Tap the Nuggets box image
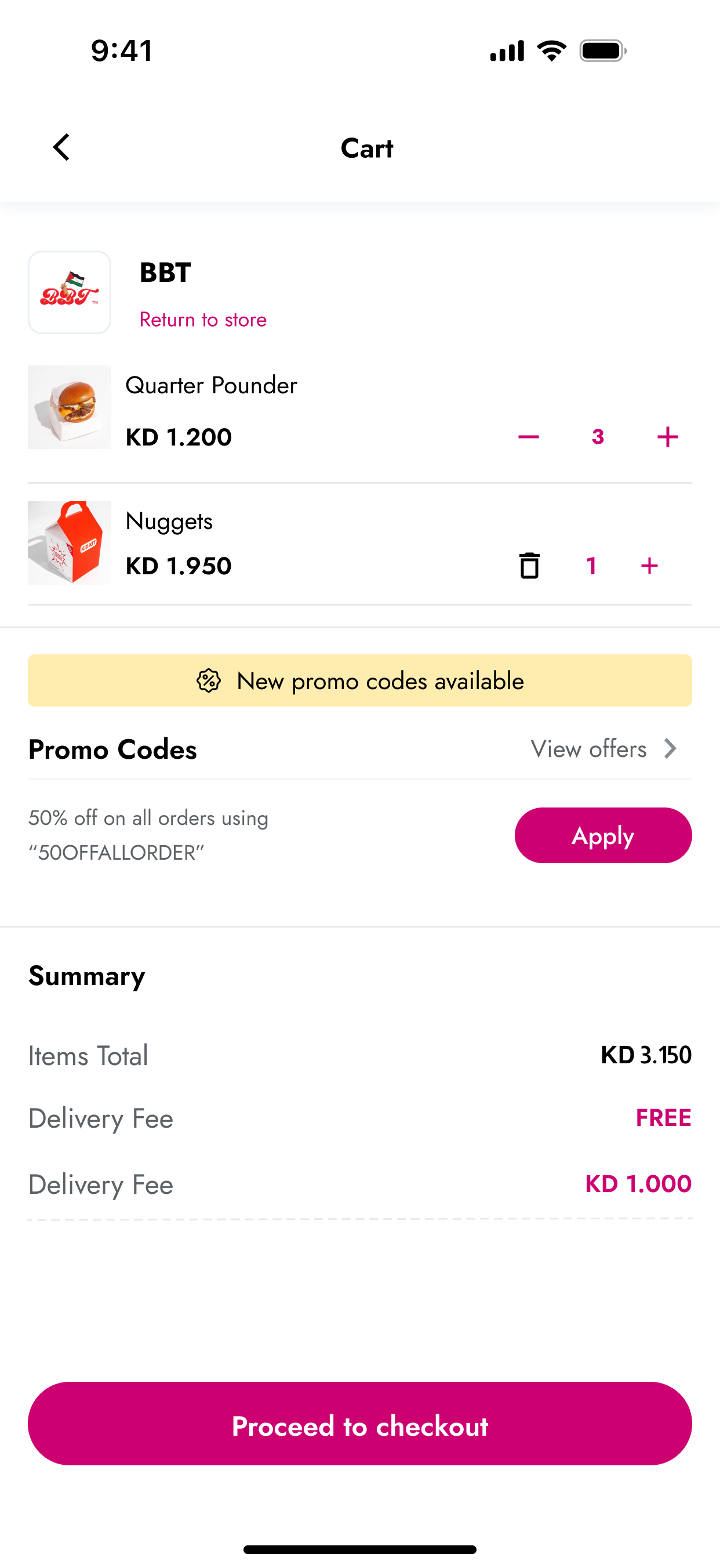This screenshot has height=1568, width=720. (70, 542)
